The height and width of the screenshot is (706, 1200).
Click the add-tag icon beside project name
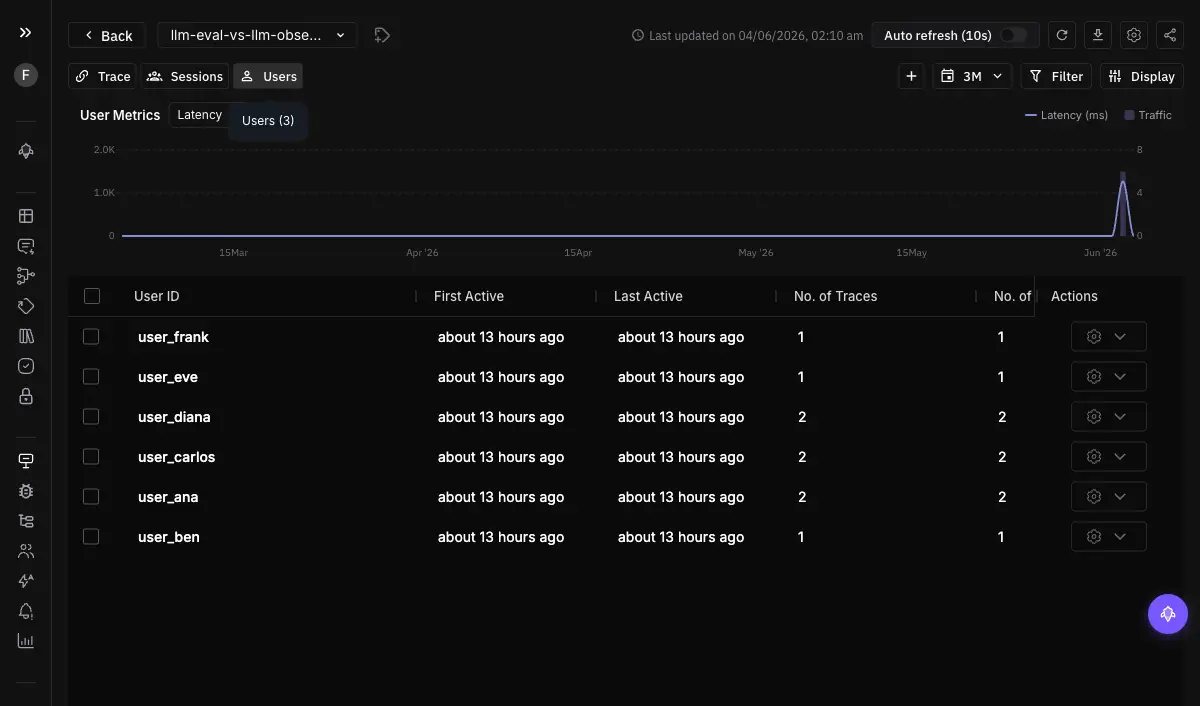(x=382, y=35)
